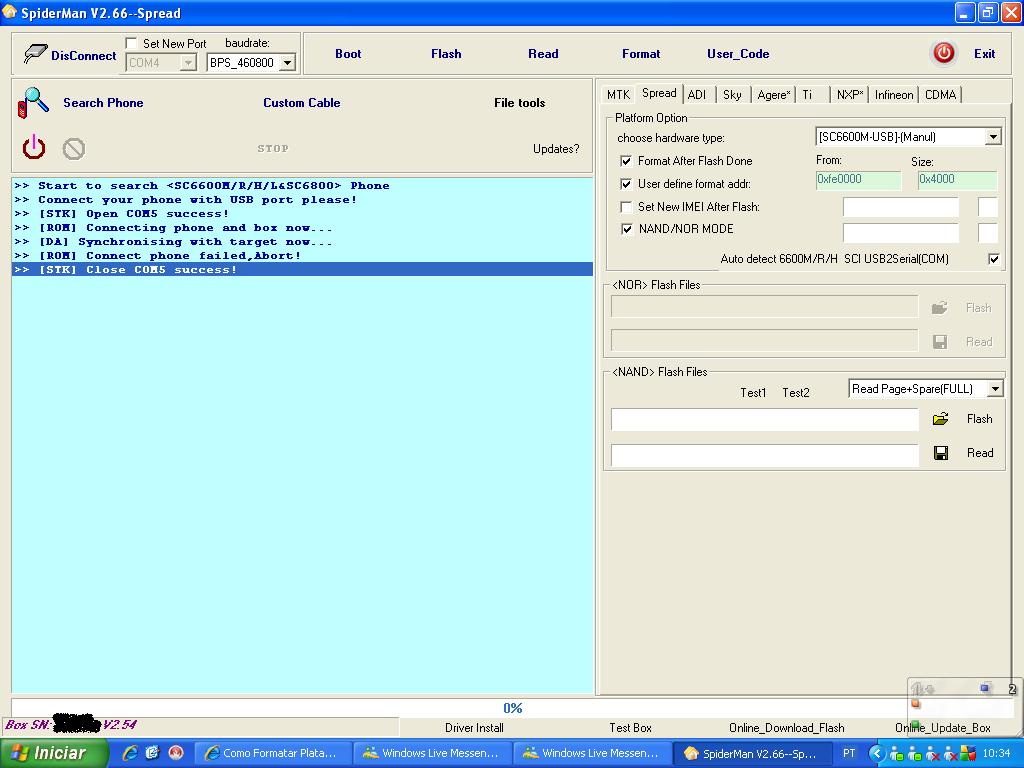Switch to Como Formatar Plata... taskbar window
1024x768 pixels.
pyautogui.click(x=272, y=753)
